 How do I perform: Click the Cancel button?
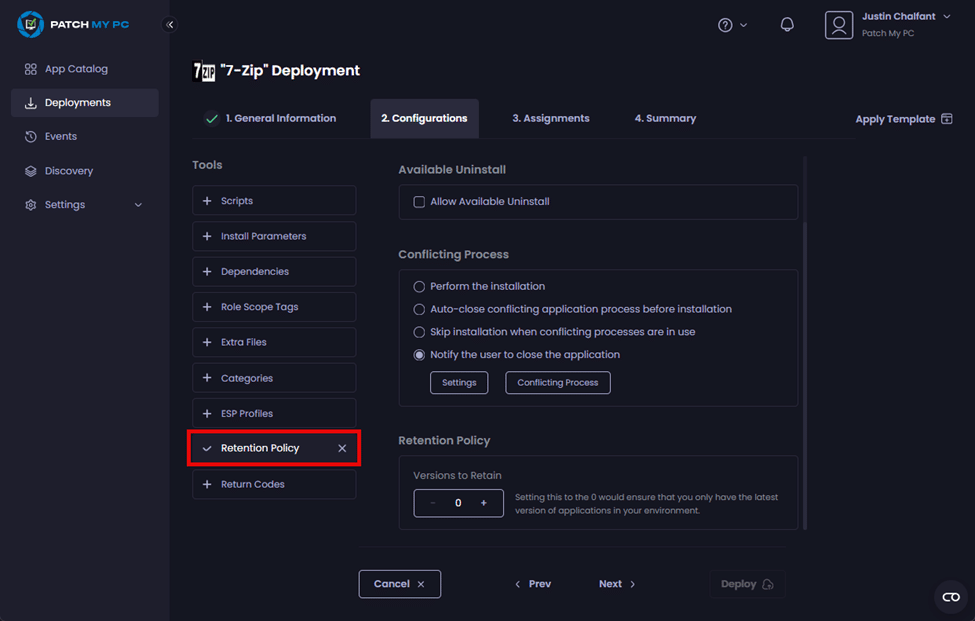click(x=399, y=584)
